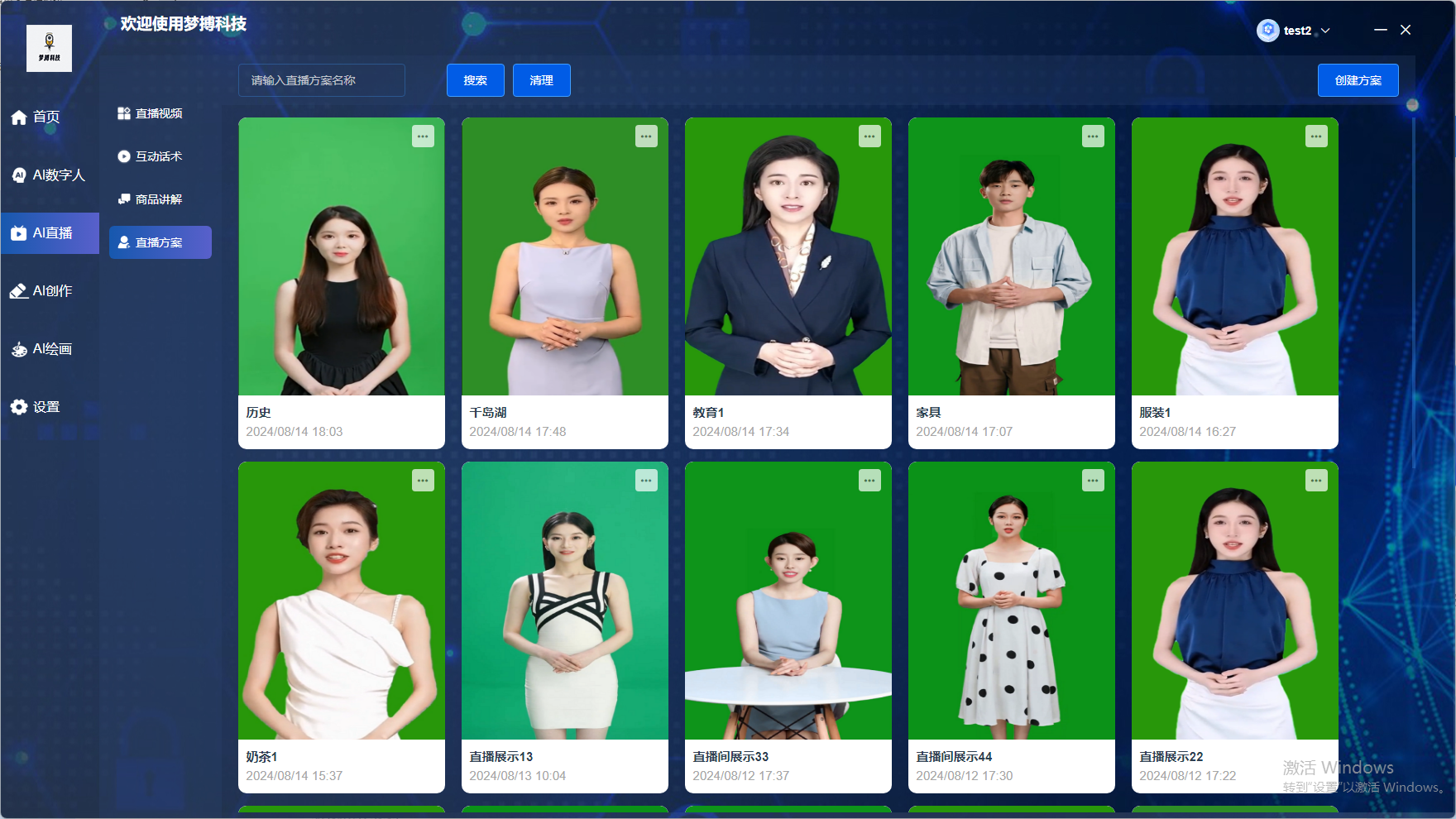Focus the 直播方案名称 search input field
The width and height of the screenshot is (1456, 819).
322,80
